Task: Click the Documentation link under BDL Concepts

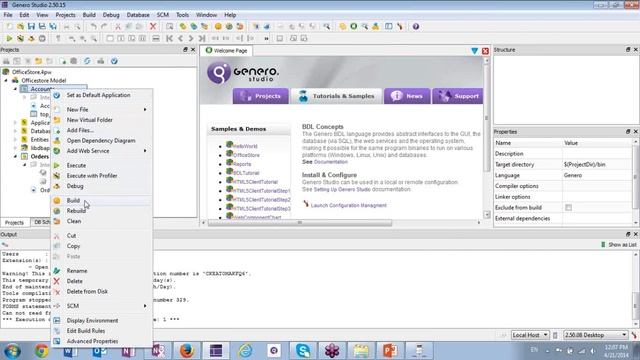Action: click(x=331, y=162)
